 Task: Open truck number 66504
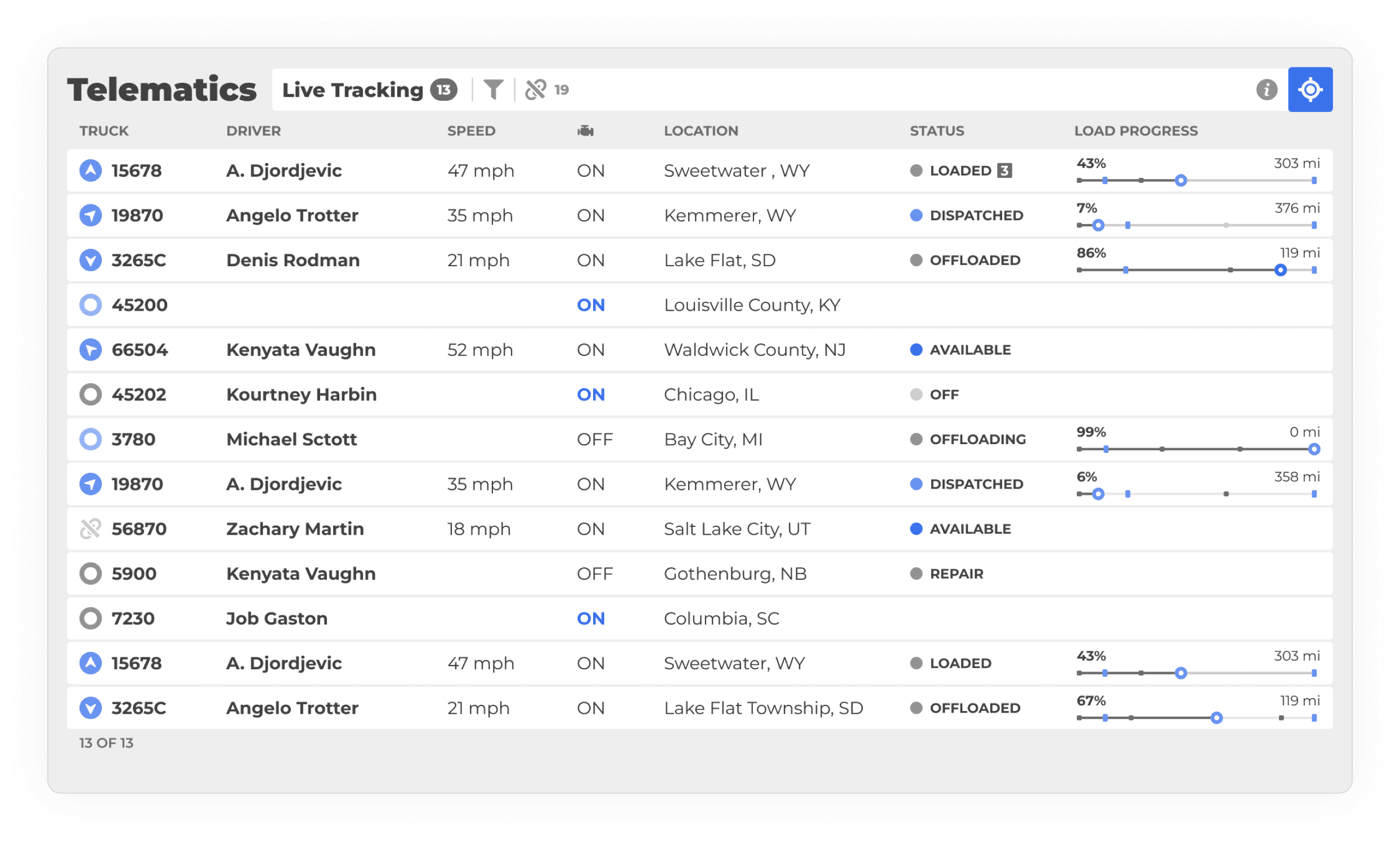pos(140,350)
